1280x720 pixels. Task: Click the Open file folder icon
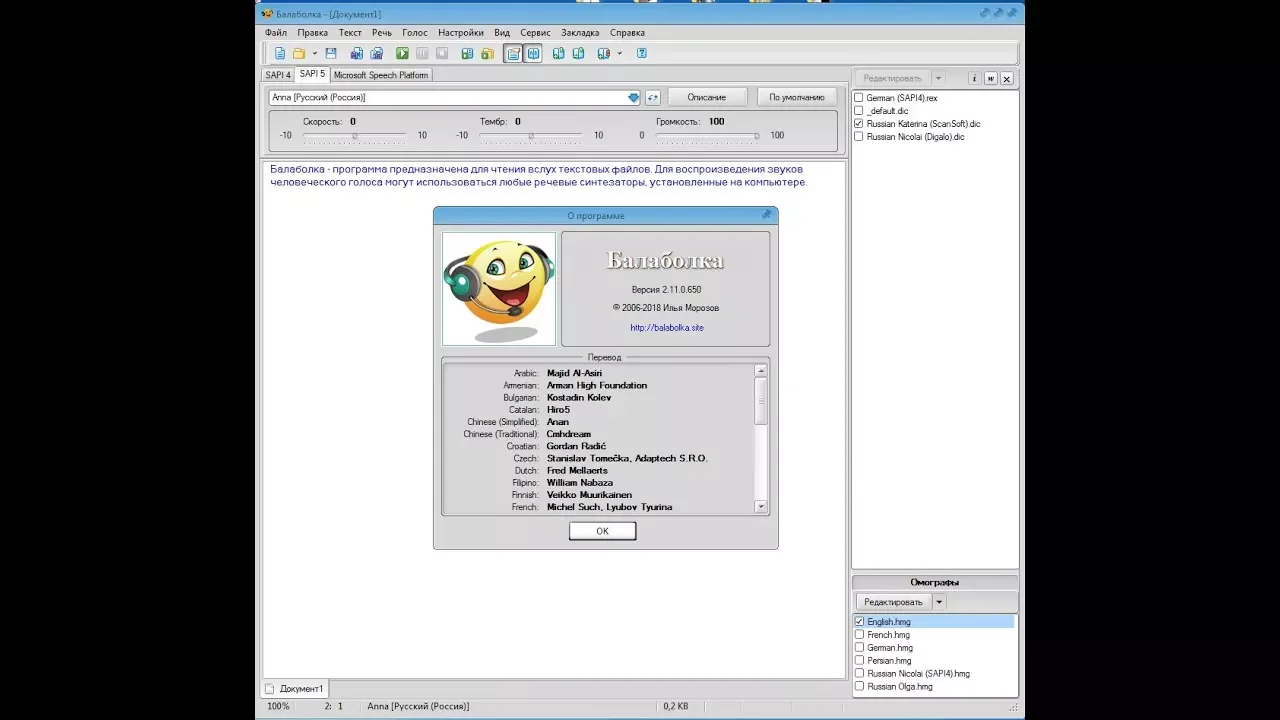pos(299,54)
